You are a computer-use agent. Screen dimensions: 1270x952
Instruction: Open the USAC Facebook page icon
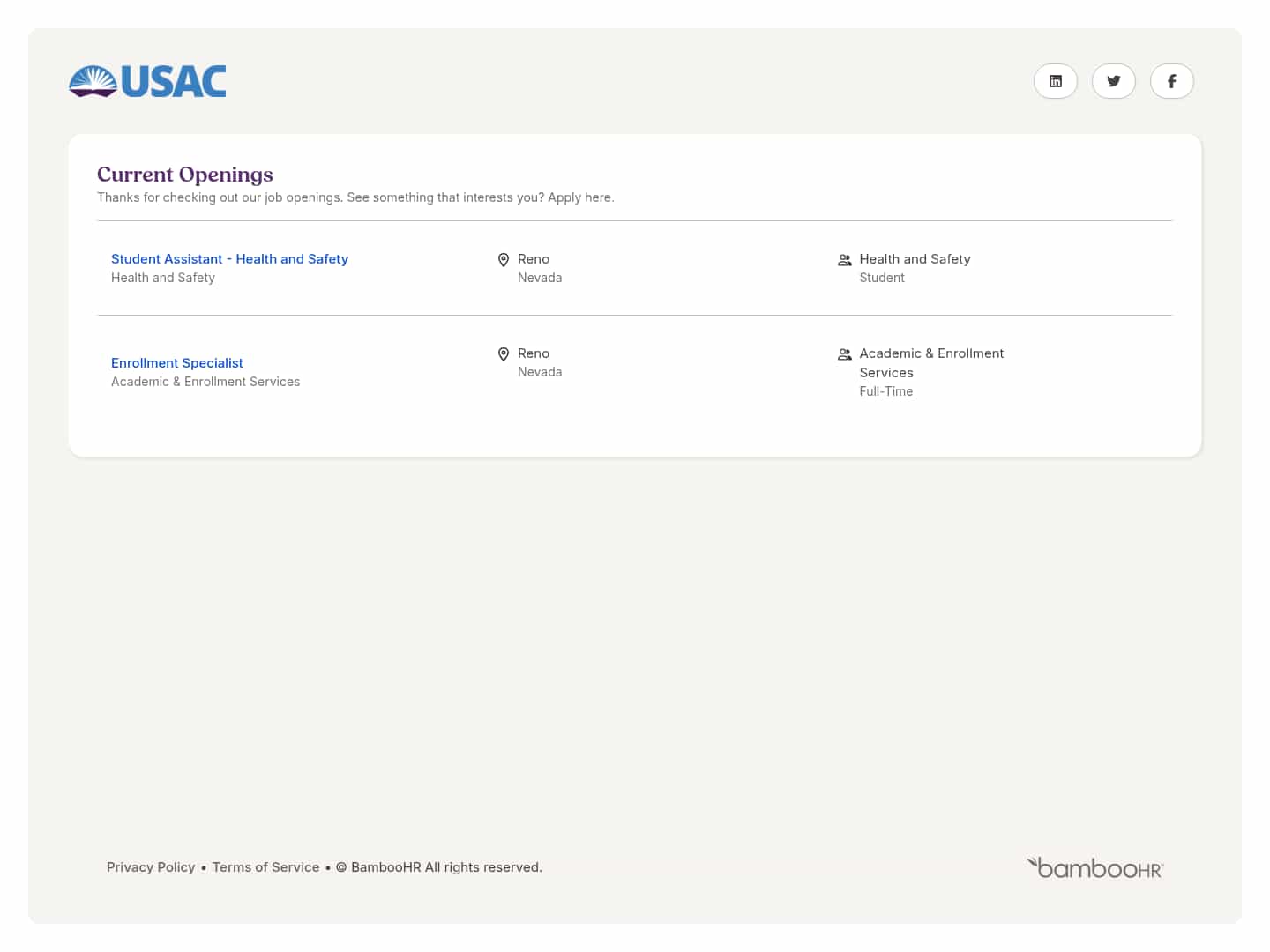[1172, 81]
